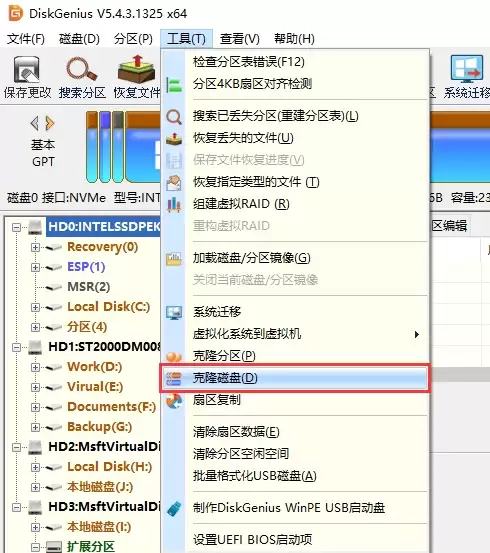Click the 恢复文件 recover files toolbar icon
The height and width of the screenshot is (553, 490).
click(136, 69)
